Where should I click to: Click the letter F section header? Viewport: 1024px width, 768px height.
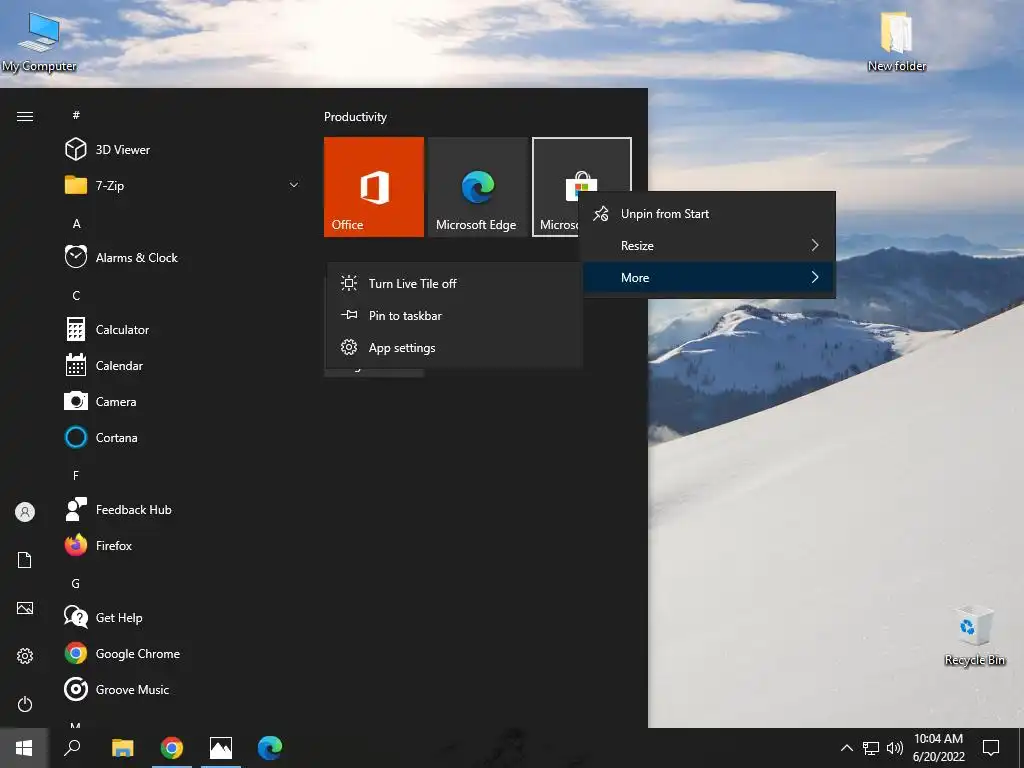[x=76, y=475]
